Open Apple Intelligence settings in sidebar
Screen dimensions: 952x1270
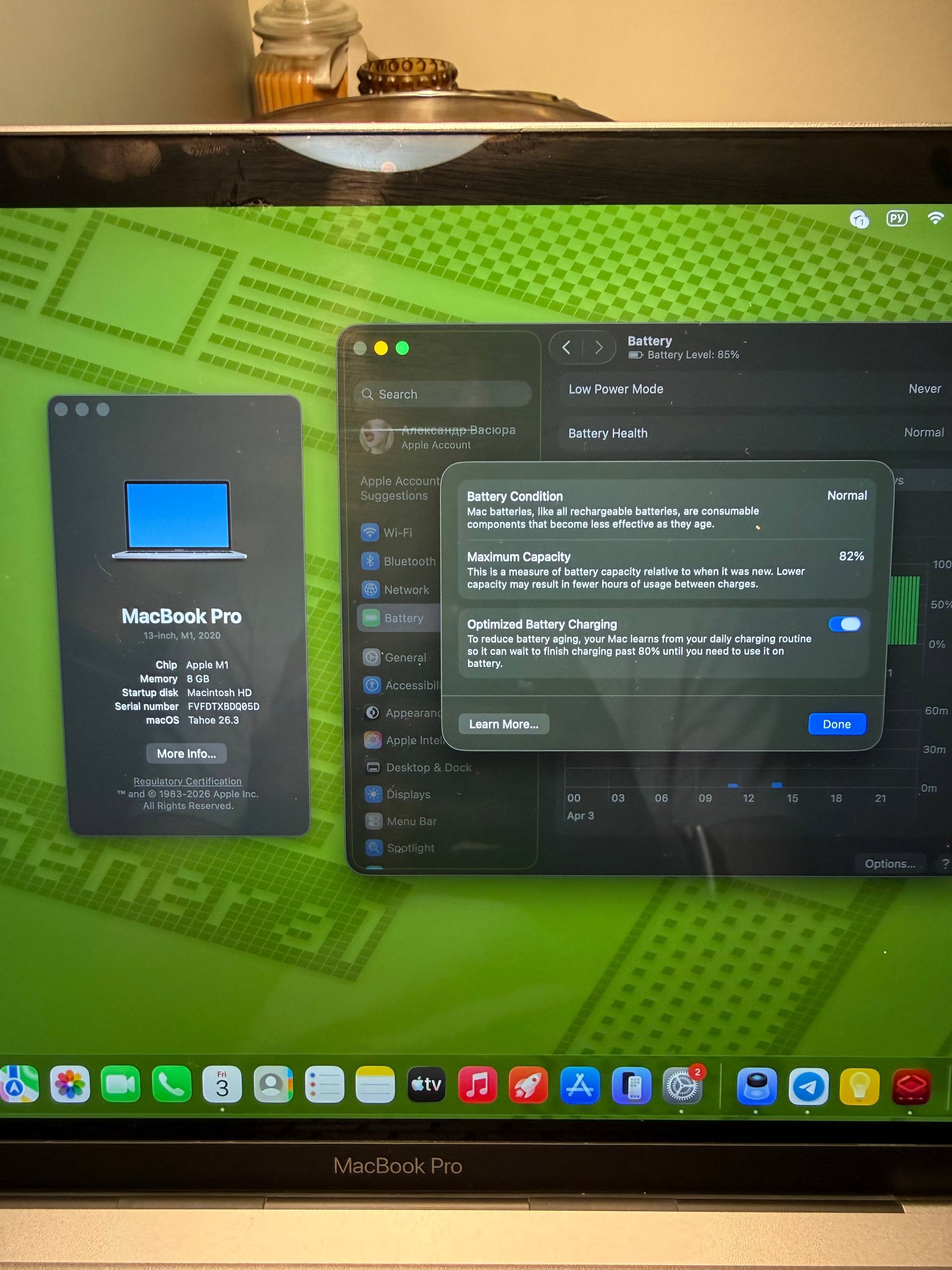pos(408,740)
